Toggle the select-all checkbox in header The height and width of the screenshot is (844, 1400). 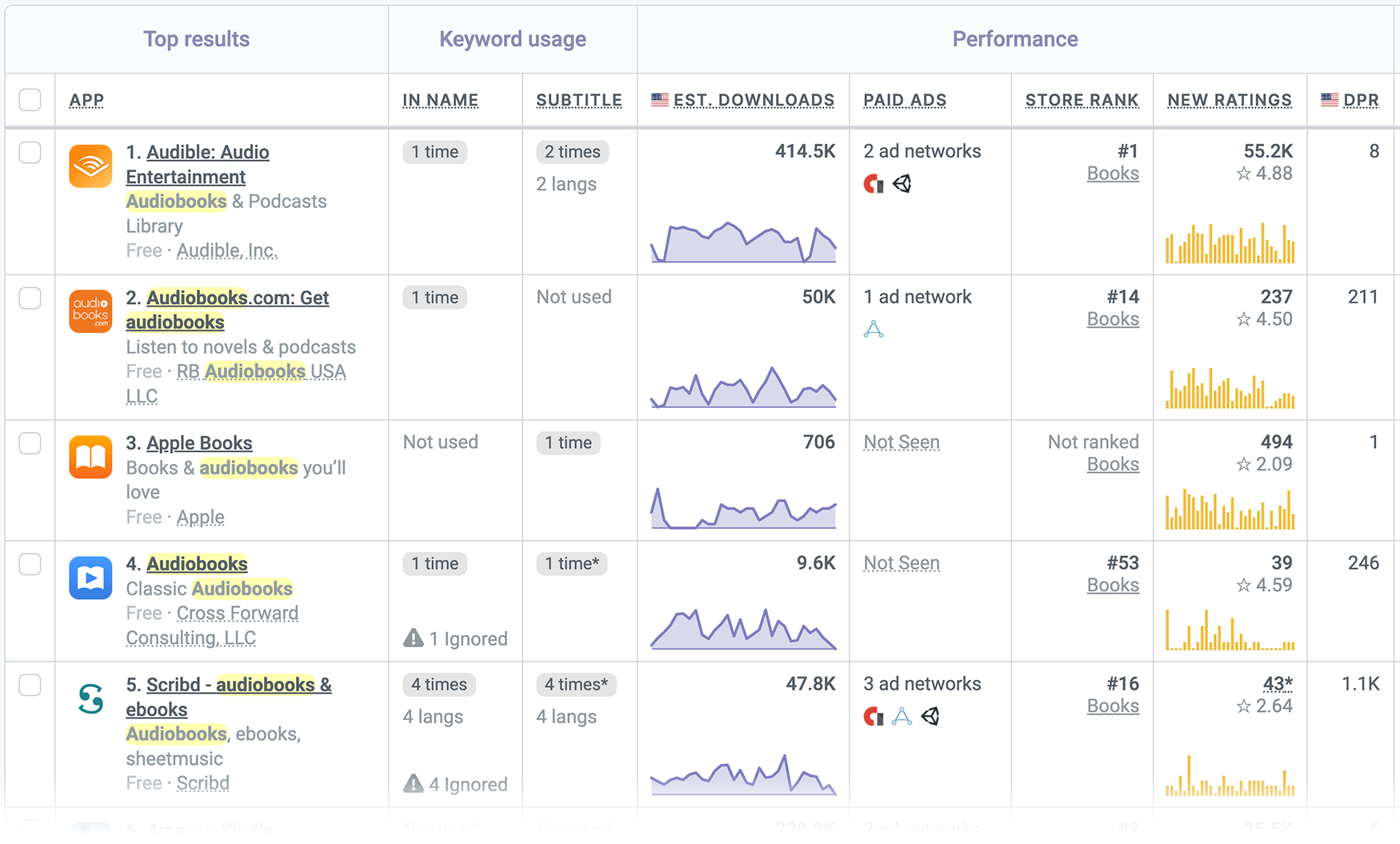30,100
